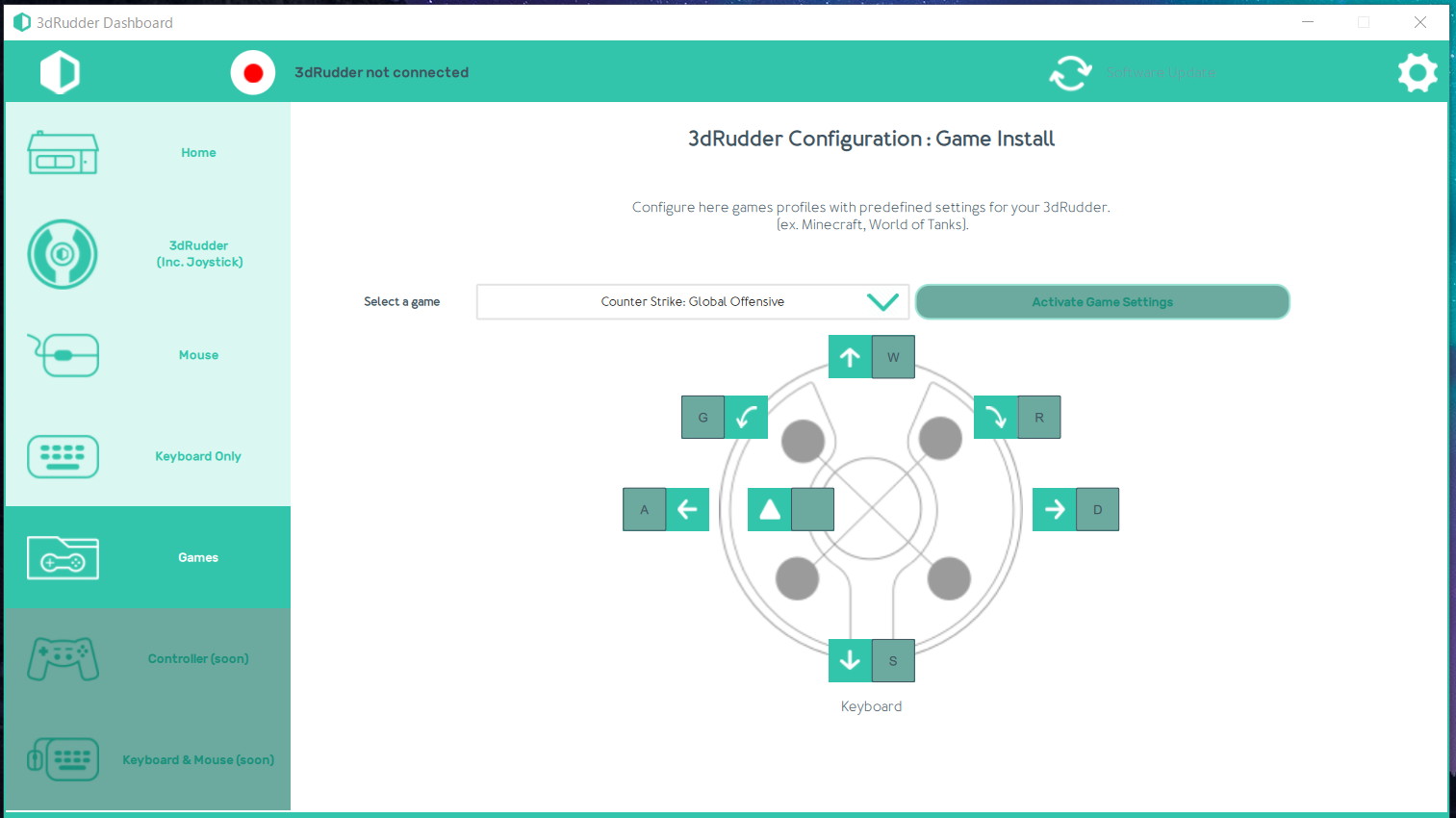The height and width of the screenshot is (818, 1456).
Task: Click the backward down-arrow icon
Action: (850, 660)
